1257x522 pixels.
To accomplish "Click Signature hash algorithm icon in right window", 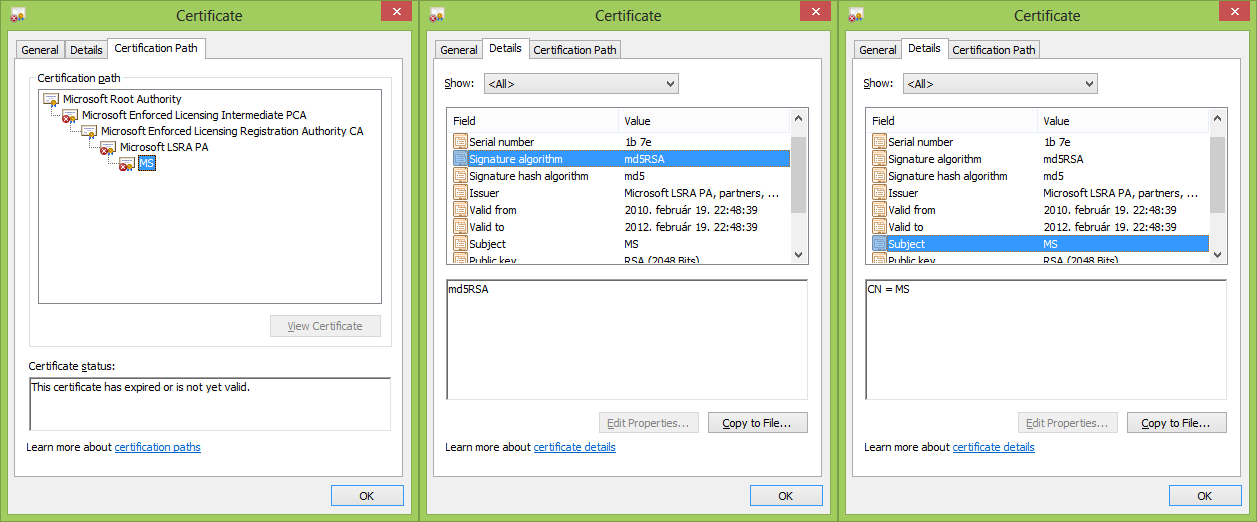I will [879, 176].
